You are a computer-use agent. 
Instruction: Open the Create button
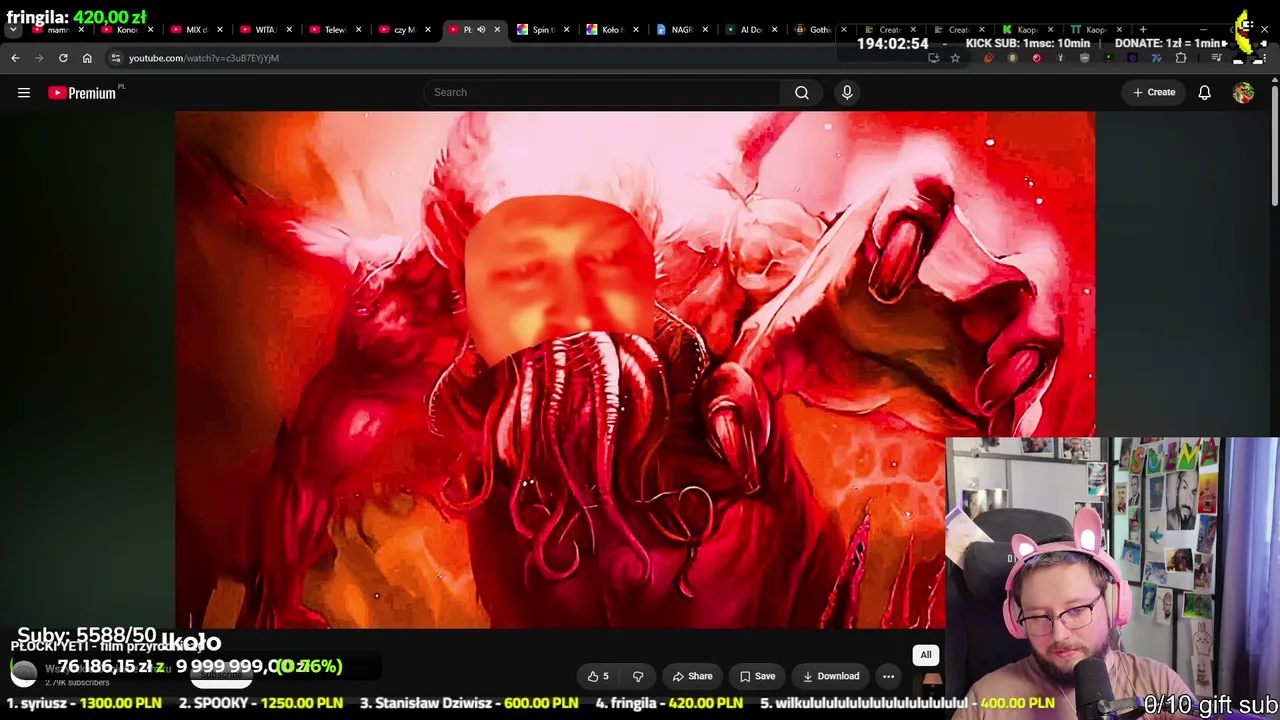click(1154, 93)
